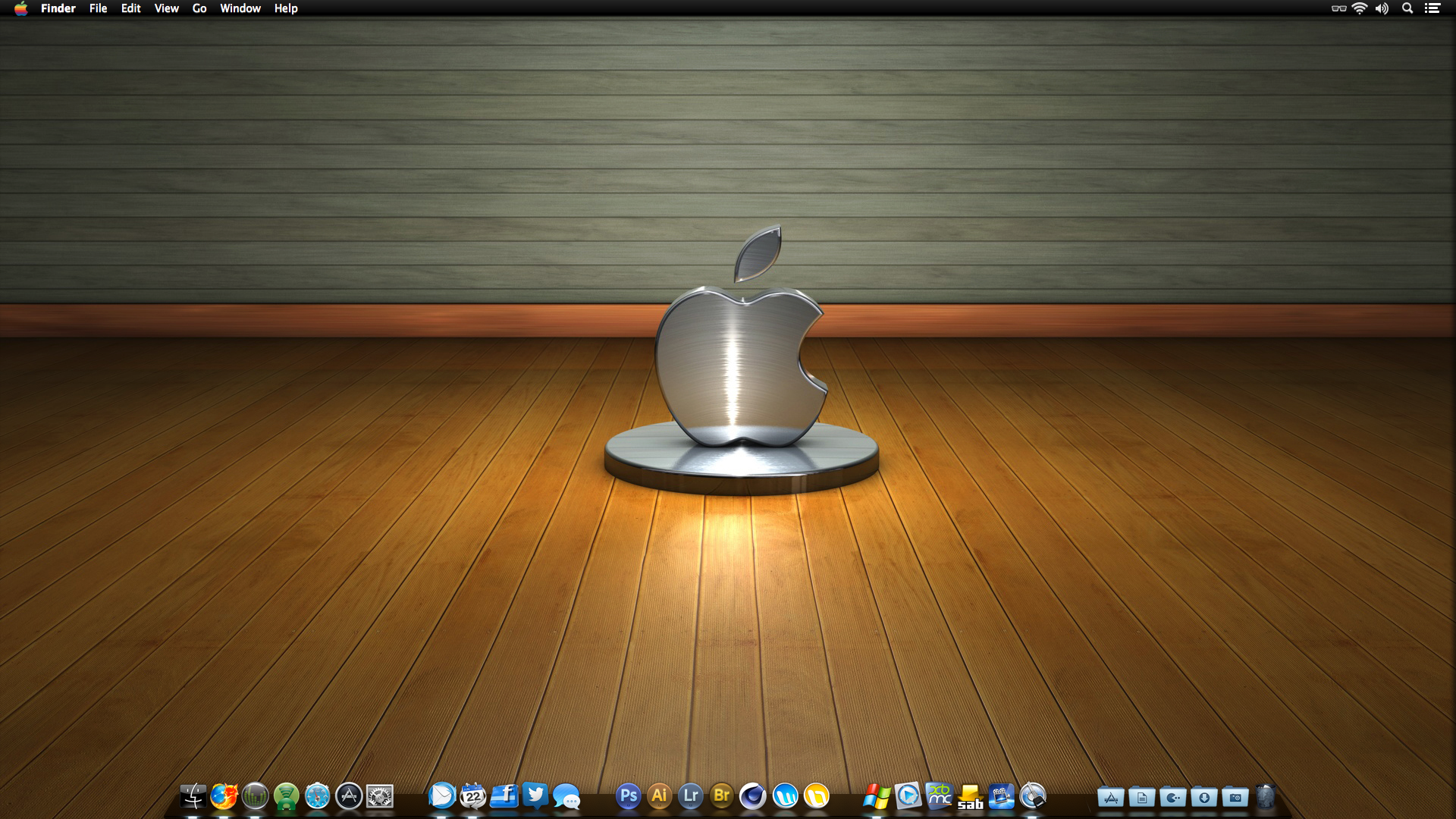
Task: Open the blue envelope mail app
Action: point(441,796)
